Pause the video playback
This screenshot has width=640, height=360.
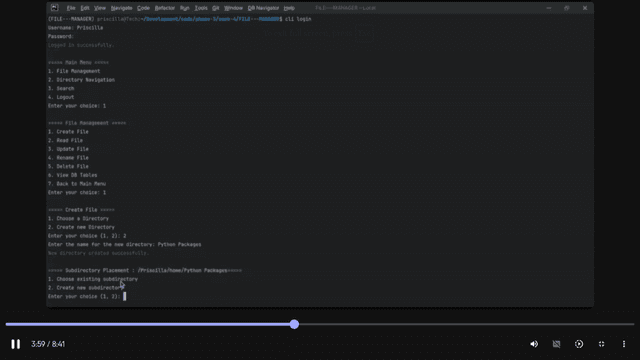point(16,344)
